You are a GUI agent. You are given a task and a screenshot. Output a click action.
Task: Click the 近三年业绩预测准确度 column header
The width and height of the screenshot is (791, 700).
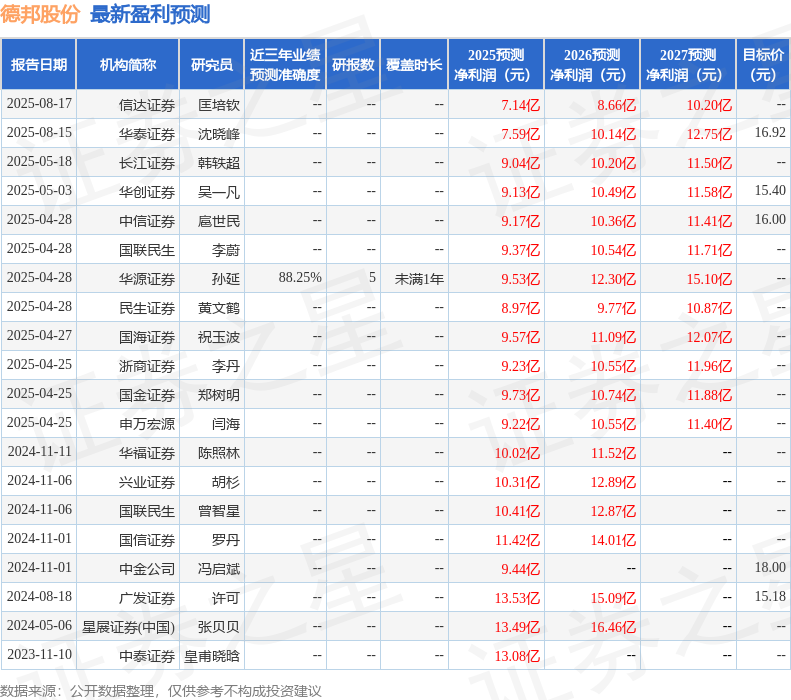[x=285, y=65]
